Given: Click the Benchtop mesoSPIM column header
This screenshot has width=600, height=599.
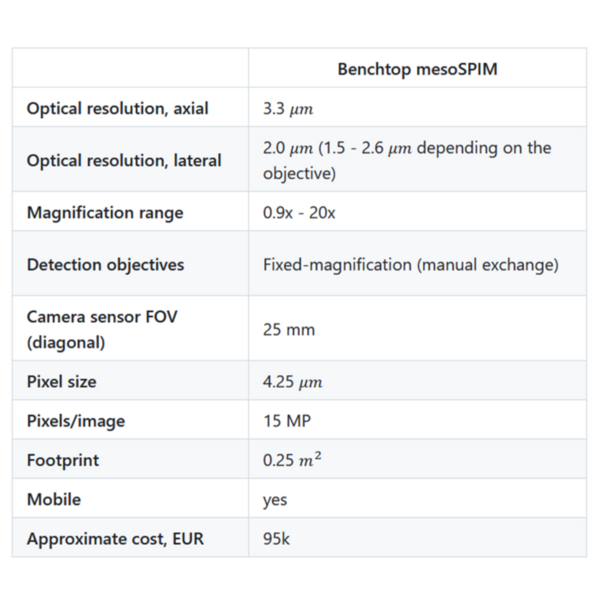Looking at the screenshot, I should 417,69.
